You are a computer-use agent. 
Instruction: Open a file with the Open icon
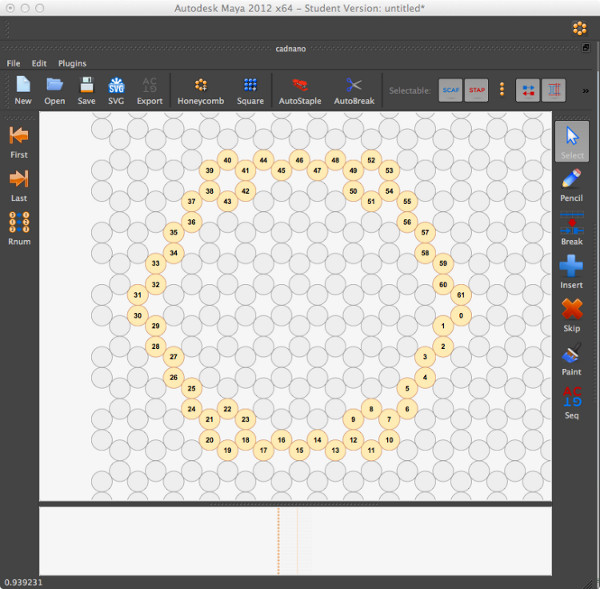pyautogui.click(x=54, y=87)
